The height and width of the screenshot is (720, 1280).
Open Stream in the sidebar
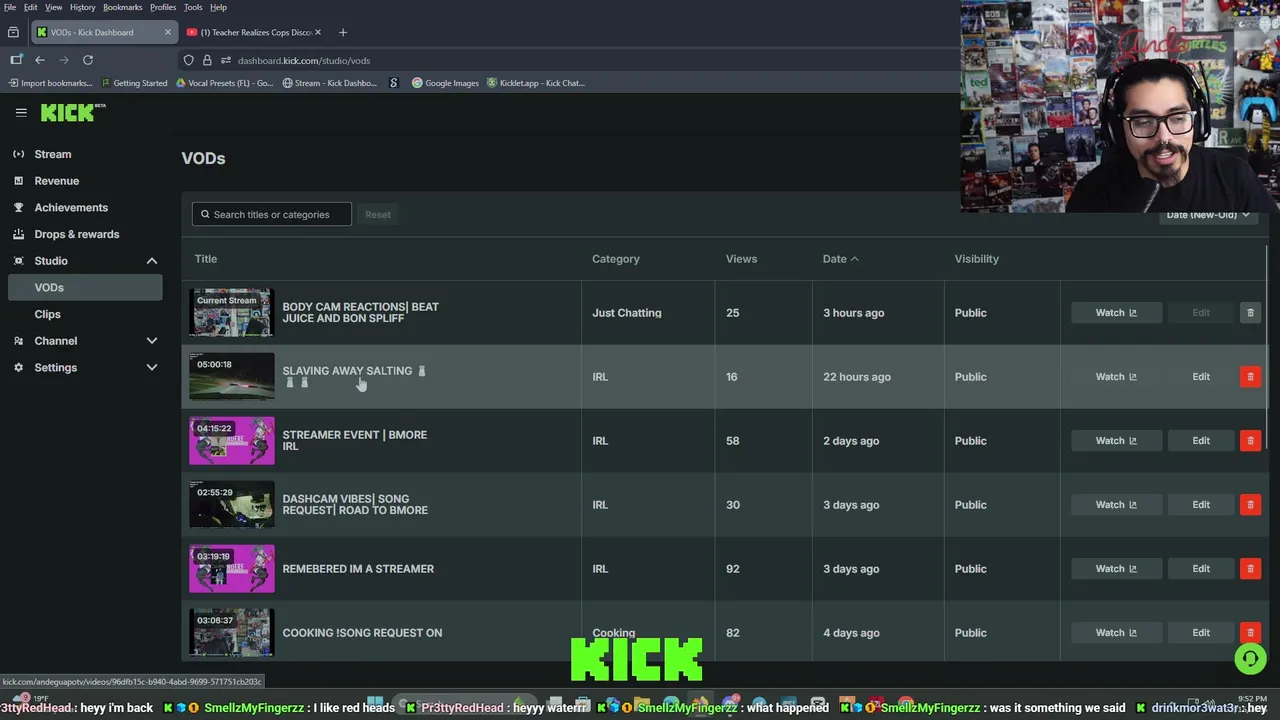(x=53, y=154)
